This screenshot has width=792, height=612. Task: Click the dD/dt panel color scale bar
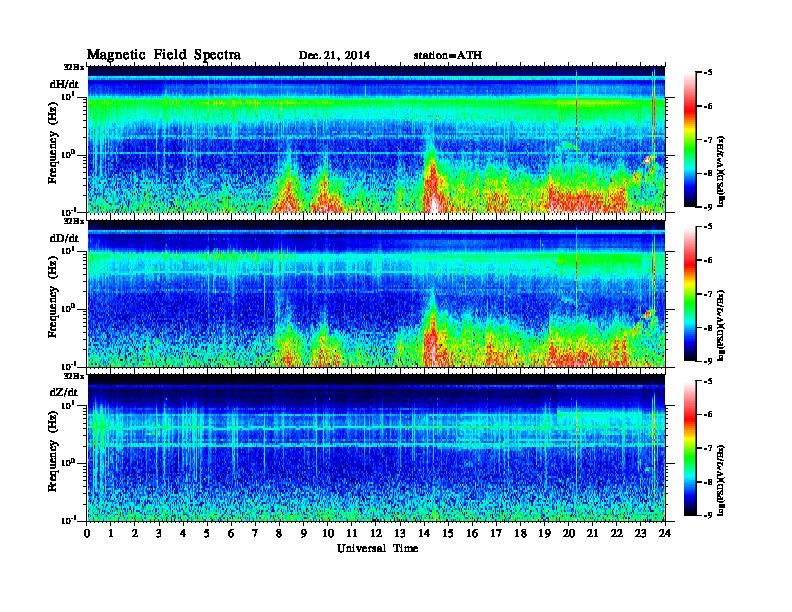point(690,294)
